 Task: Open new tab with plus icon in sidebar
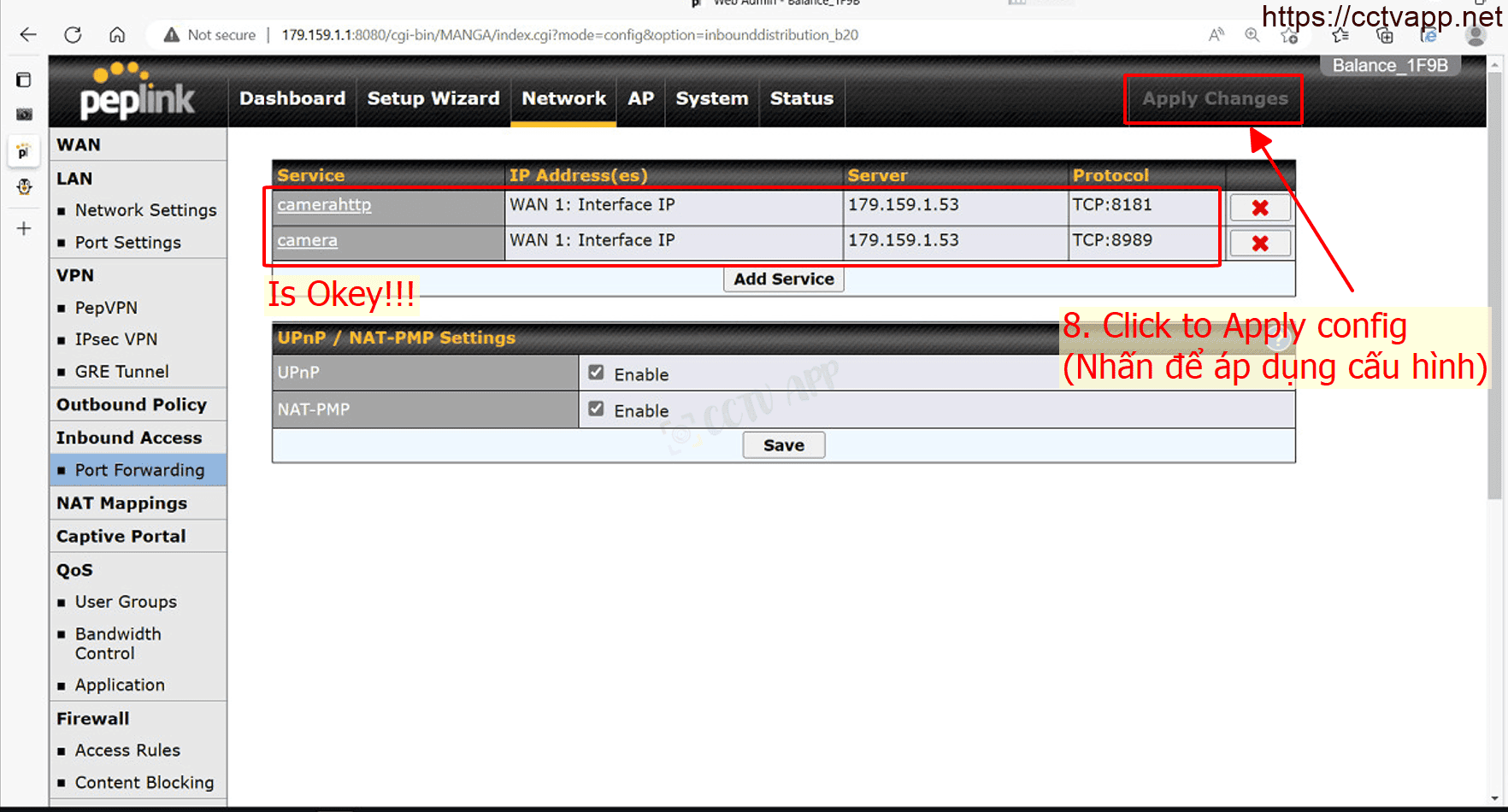[24, 228]
